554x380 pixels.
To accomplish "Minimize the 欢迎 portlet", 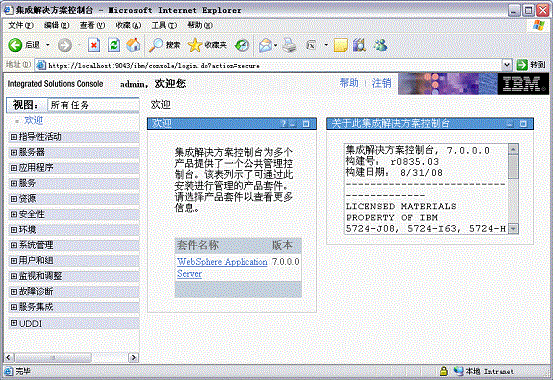I will [x=293, y=124].
